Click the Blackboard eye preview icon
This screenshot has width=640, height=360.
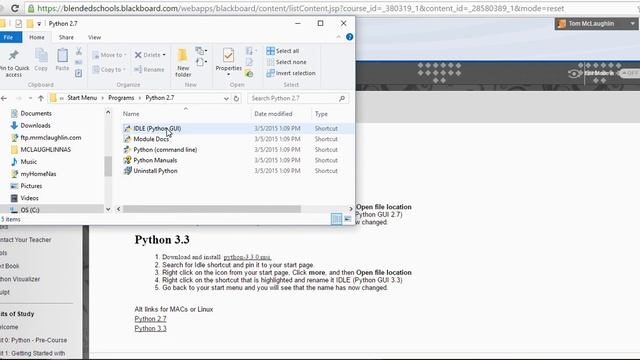click(x=574, y=73)
